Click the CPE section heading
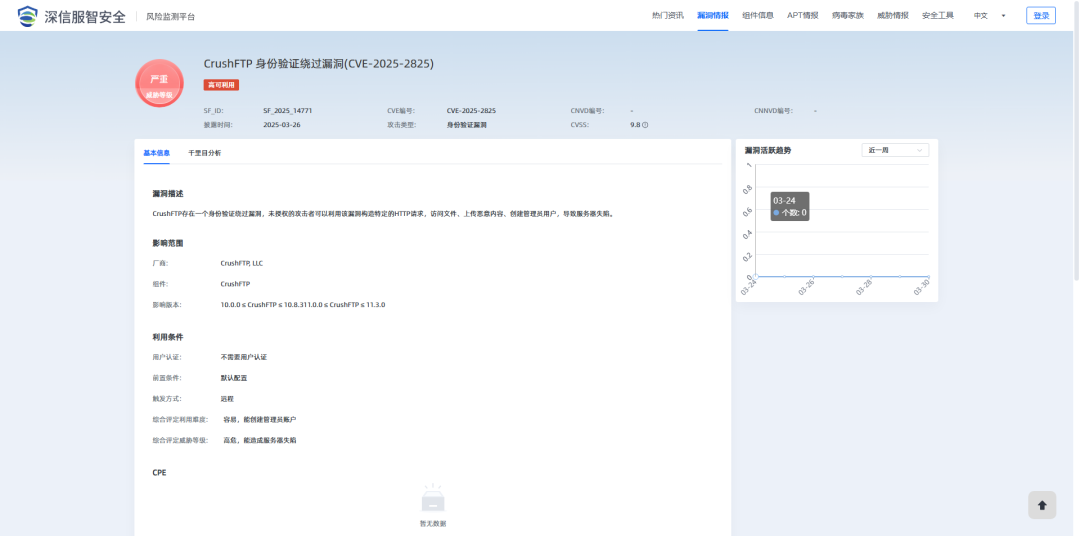This screenshot has width=1080, height=536. click(x=159, y=473)
